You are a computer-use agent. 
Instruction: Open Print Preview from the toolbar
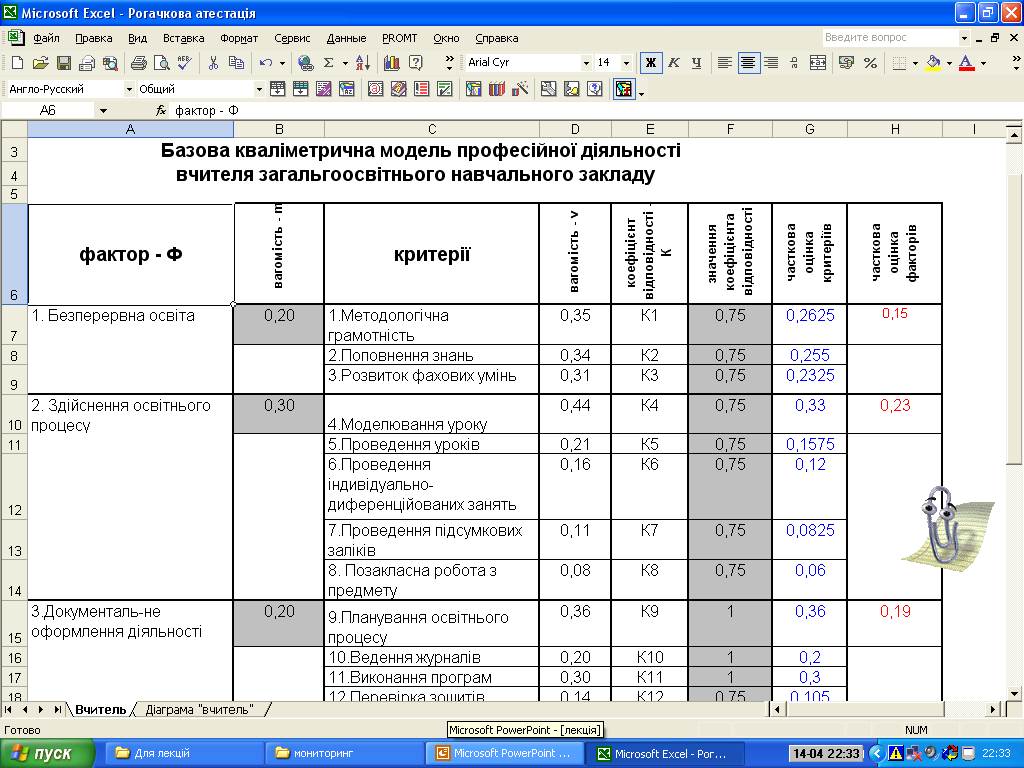[161, 63]
